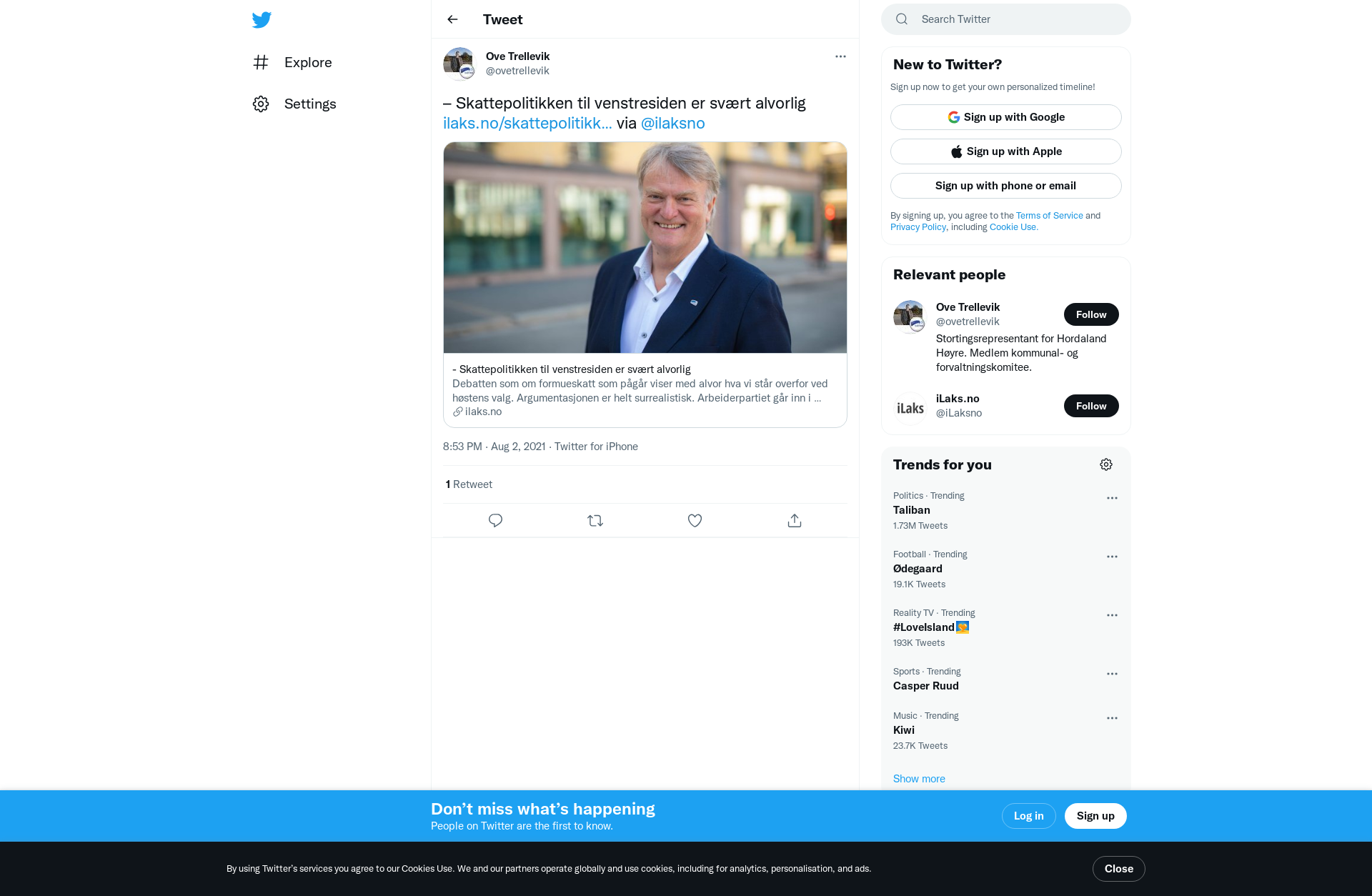Screen dimensions: 1372x896
Task: Open Explore in the sidebar
Action: (292, 62)
